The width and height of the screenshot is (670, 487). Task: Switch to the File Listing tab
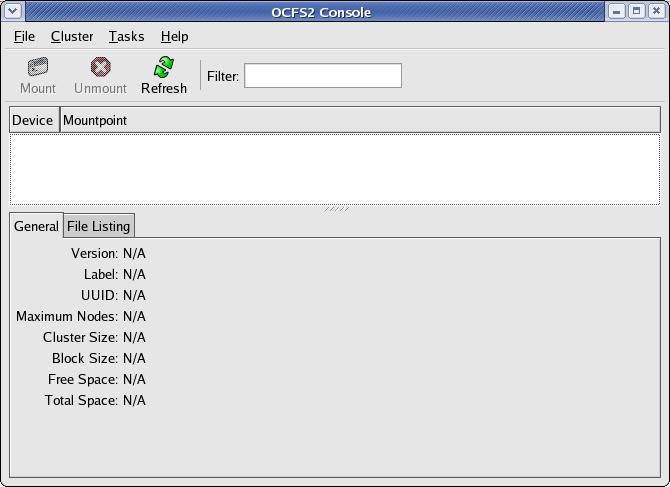pos(99,226)
